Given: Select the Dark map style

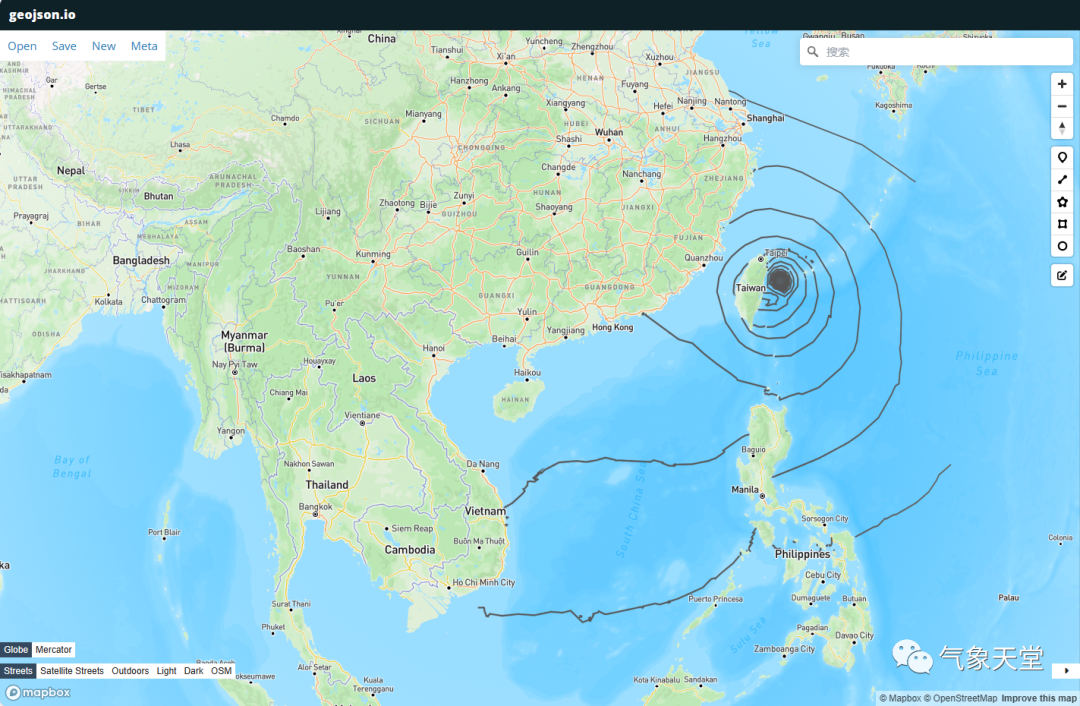Looking at the screenshot, I should tap(194, 671).
